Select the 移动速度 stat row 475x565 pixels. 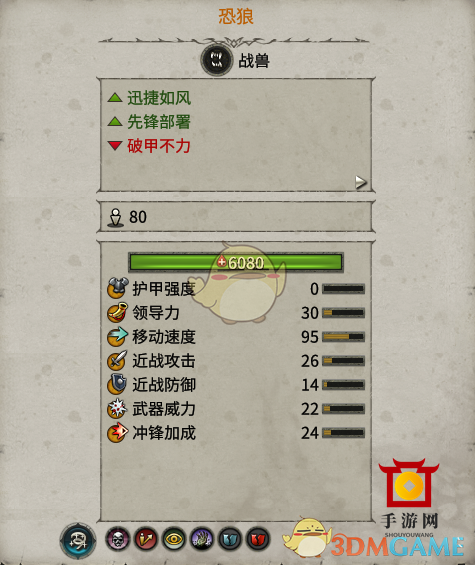click(236, 337)
